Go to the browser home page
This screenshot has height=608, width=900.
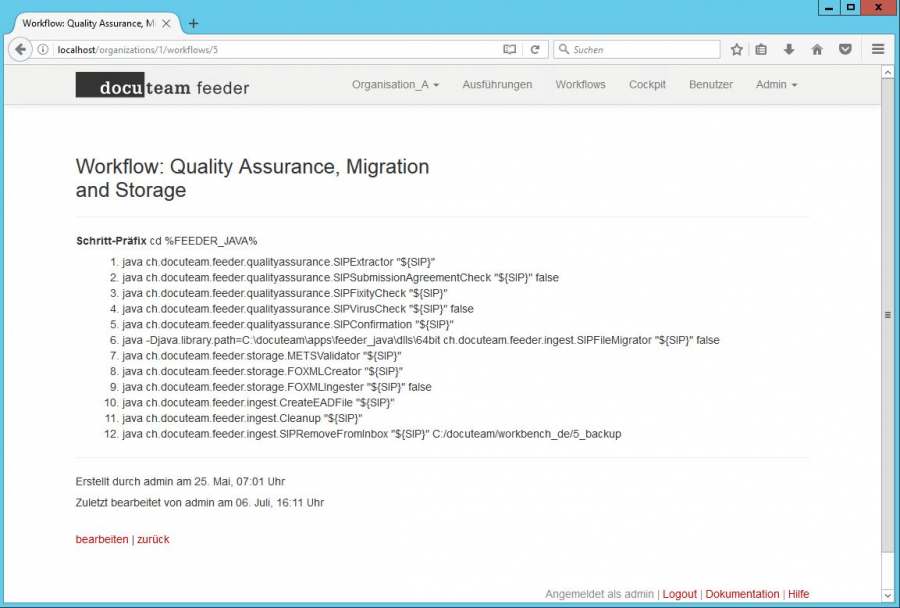[x=815, y=49]
